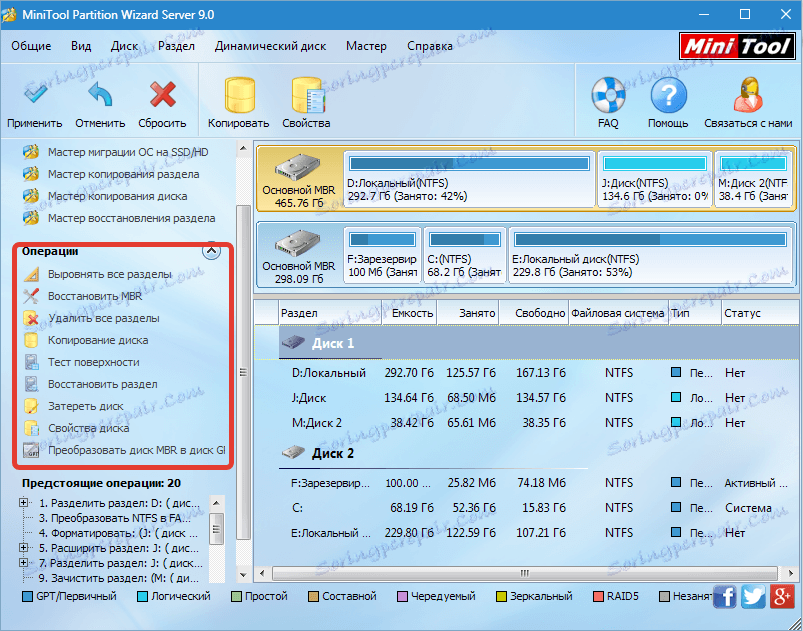This screenshot has height=631, width=803.
Task: Sort by Файловая система column header
Action: click(619, 313)
